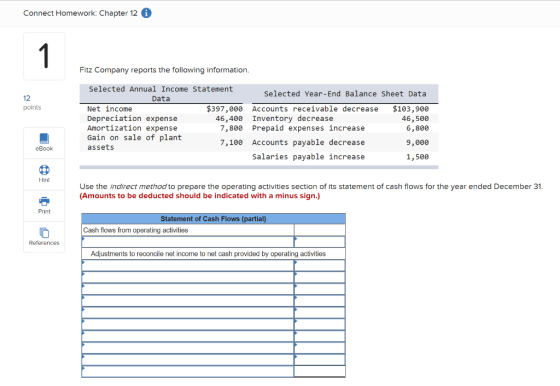The width and height of the screenshot is (560, 386).
Task: Select the Inventory decrease label
Action: tap(292, 119)
